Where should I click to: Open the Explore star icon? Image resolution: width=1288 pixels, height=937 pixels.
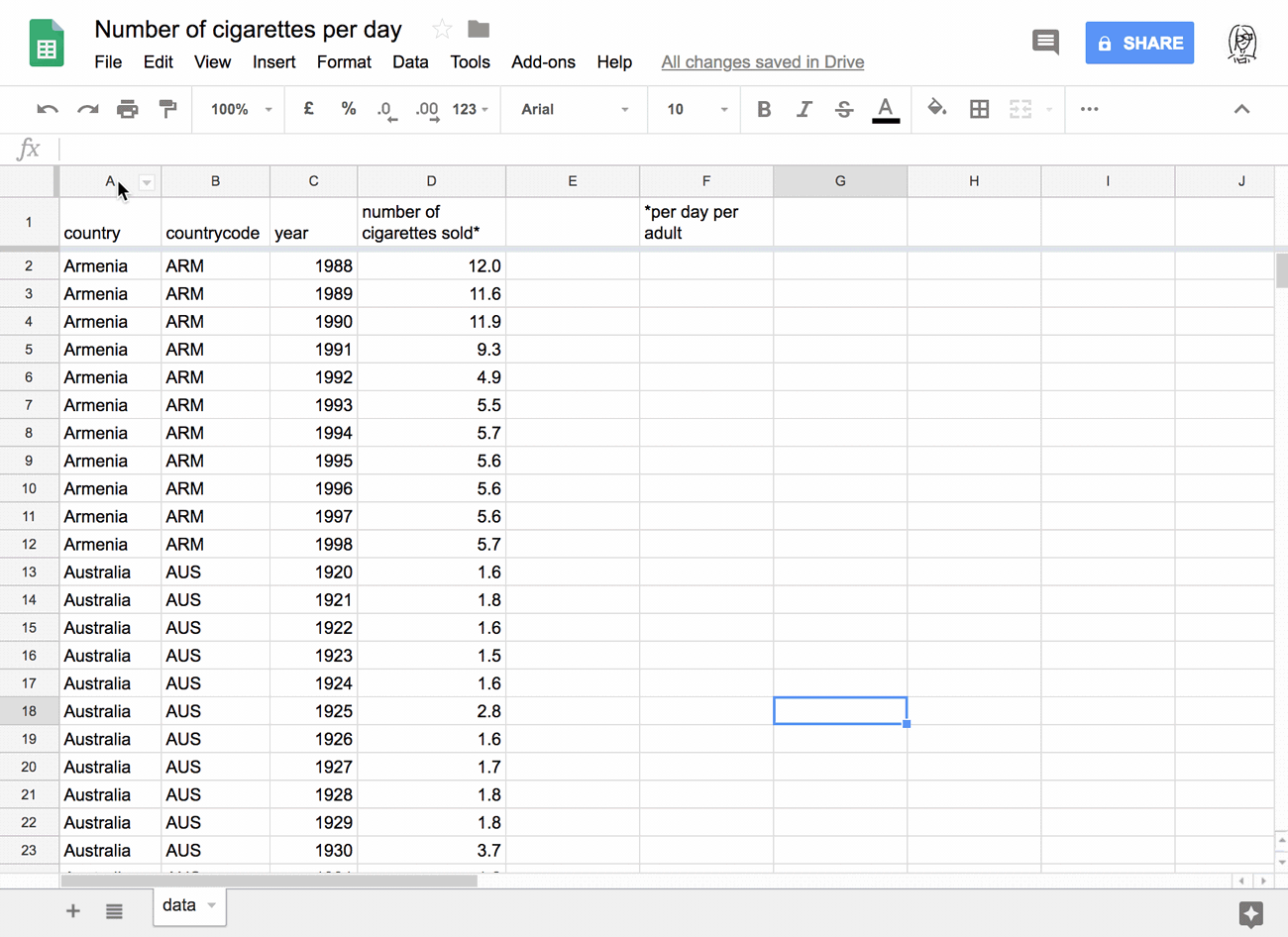point(1250,914)
